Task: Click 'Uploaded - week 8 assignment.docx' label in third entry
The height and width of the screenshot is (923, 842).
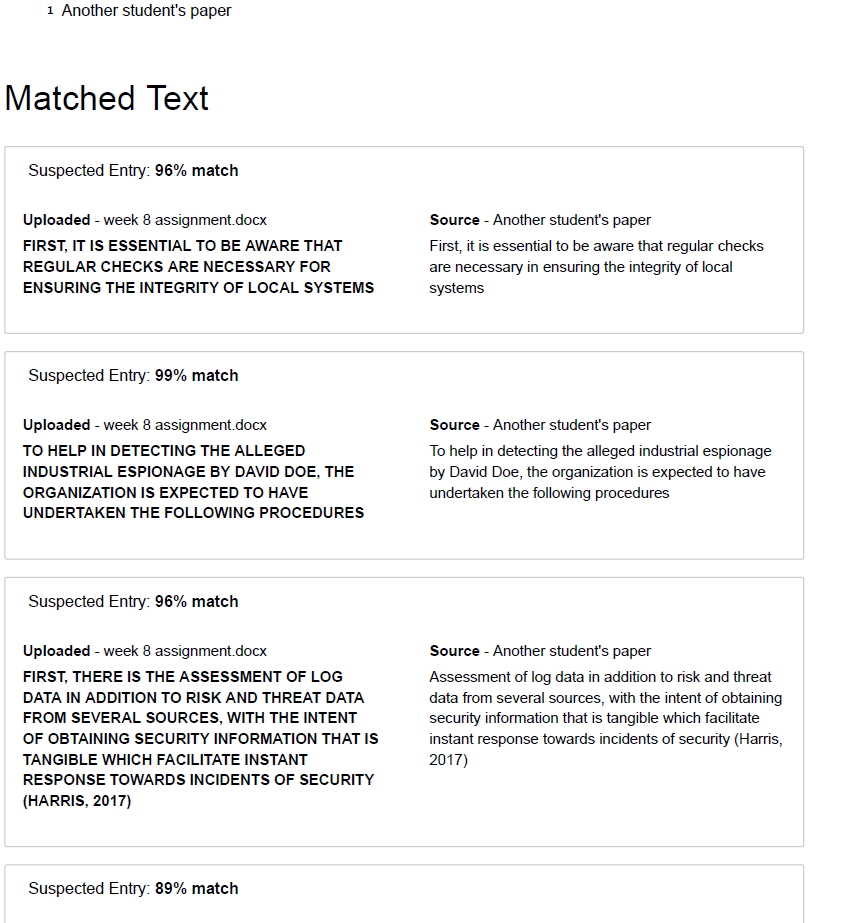Action: (x=145, y=651)
